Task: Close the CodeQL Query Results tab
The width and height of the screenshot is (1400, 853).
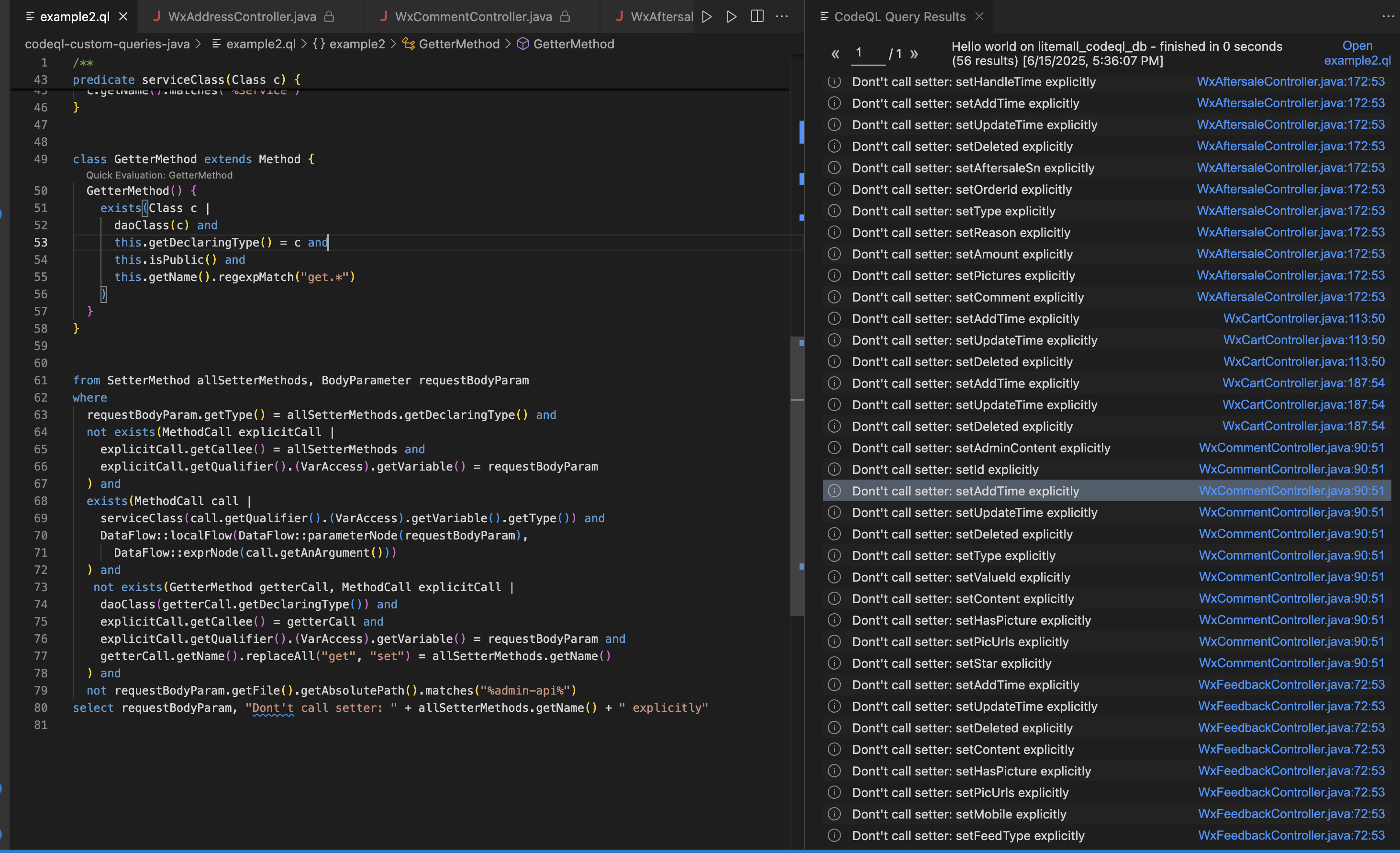Action: point(979,16)
